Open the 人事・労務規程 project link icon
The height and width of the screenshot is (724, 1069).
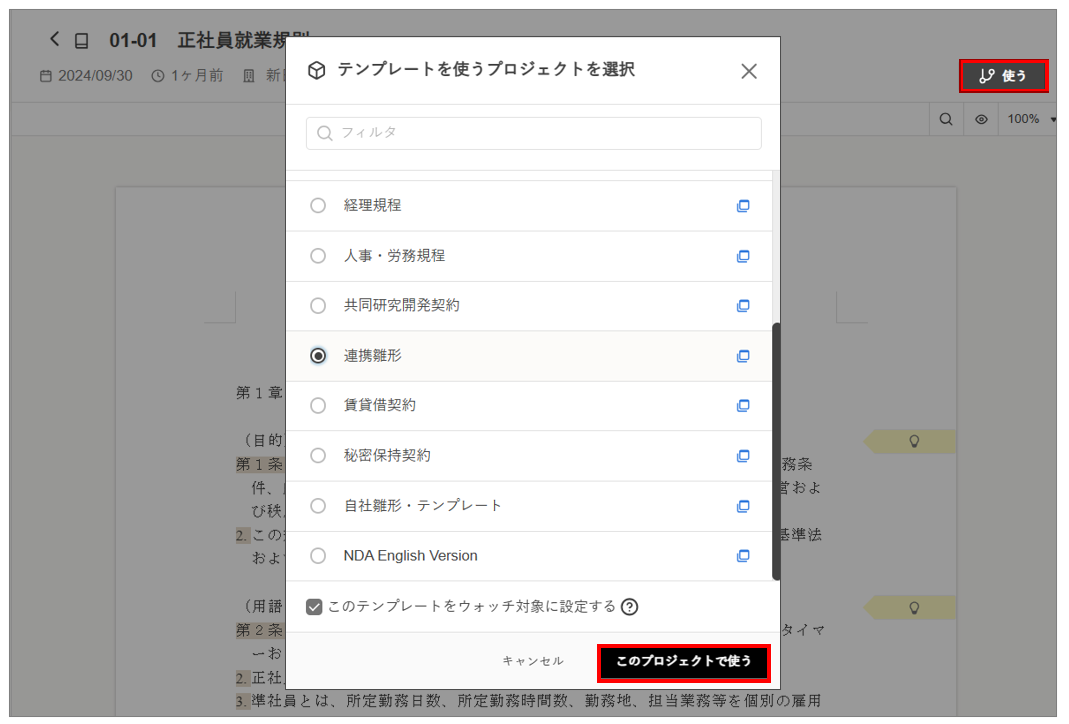(743, 256)
